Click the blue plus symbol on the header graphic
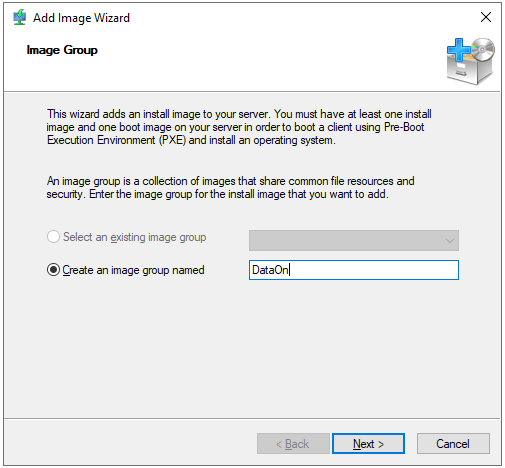505x468 pixels. tap(459, 50)
